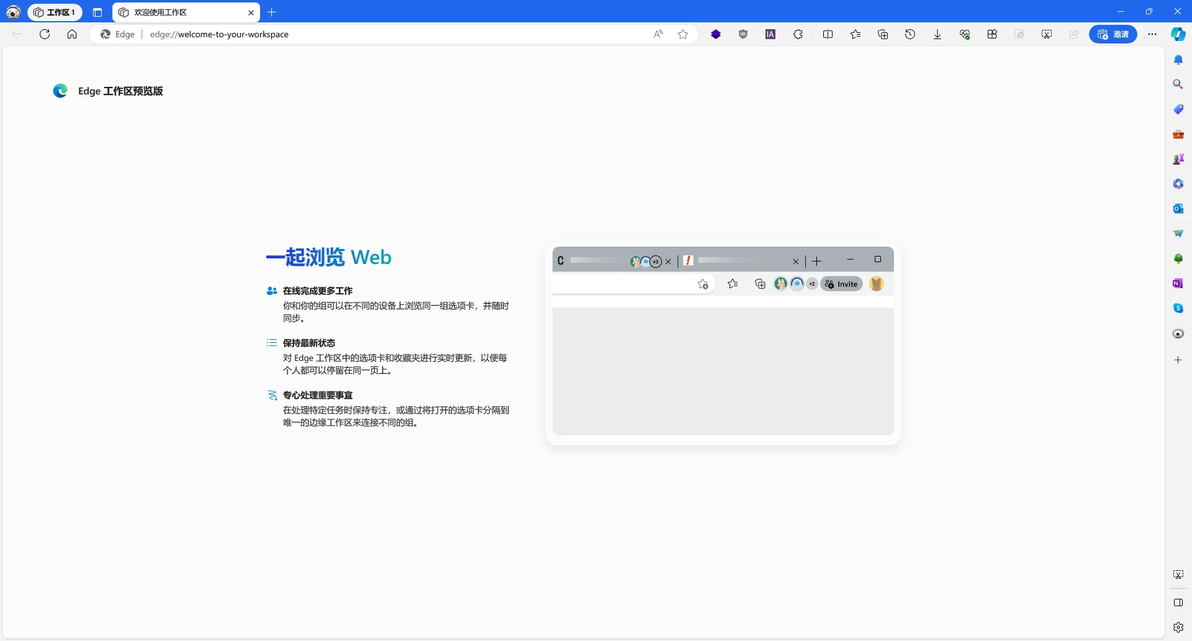This screenshot has height=641, width=1192.
Task: Open the green tree sidebar app
Action: pos(1178,259)
